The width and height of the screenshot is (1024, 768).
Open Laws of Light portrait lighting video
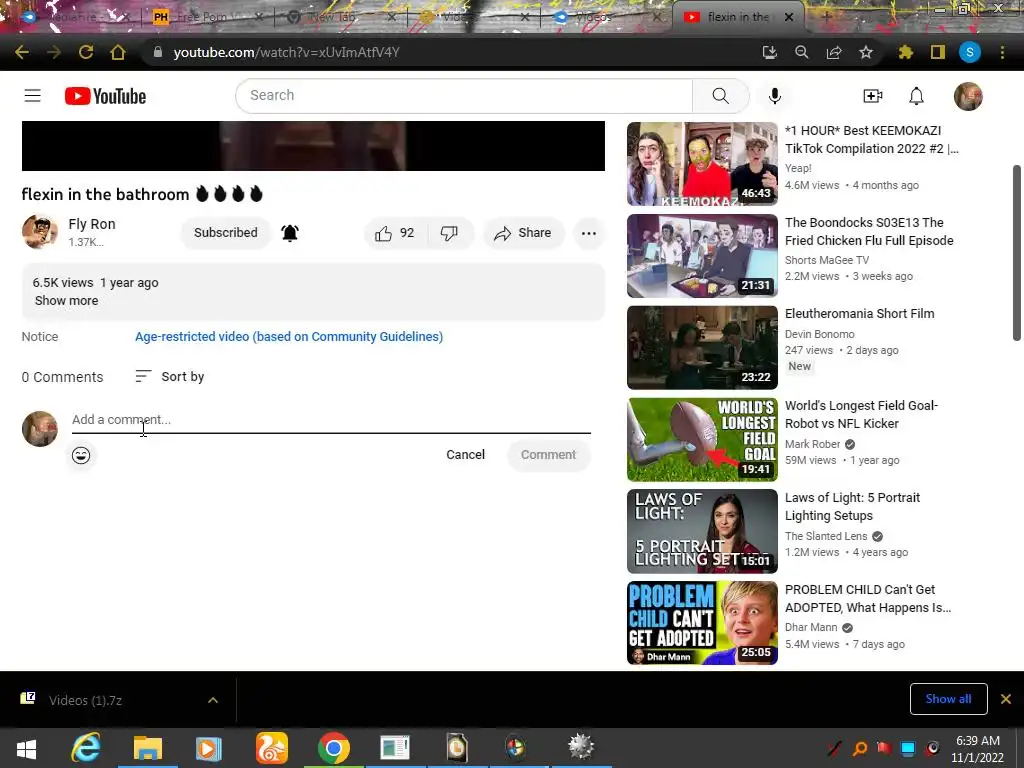[852, 506]
